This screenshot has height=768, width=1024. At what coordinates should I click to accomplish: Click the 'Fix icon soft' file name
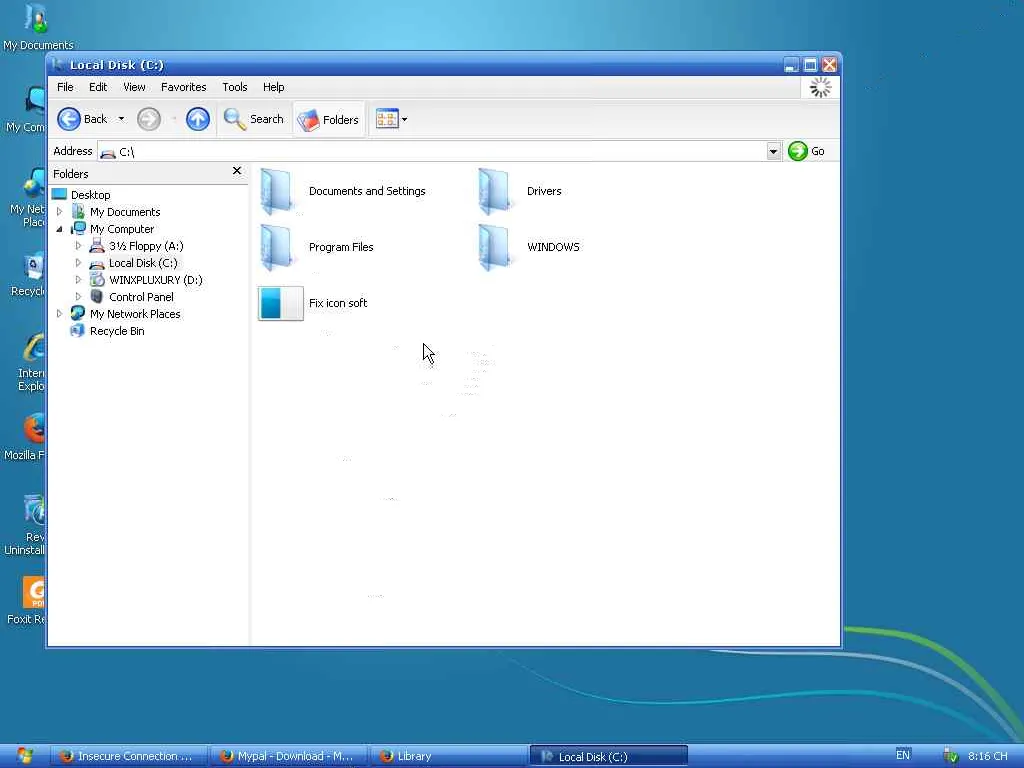pyautogui.click(x=338, y=303)
